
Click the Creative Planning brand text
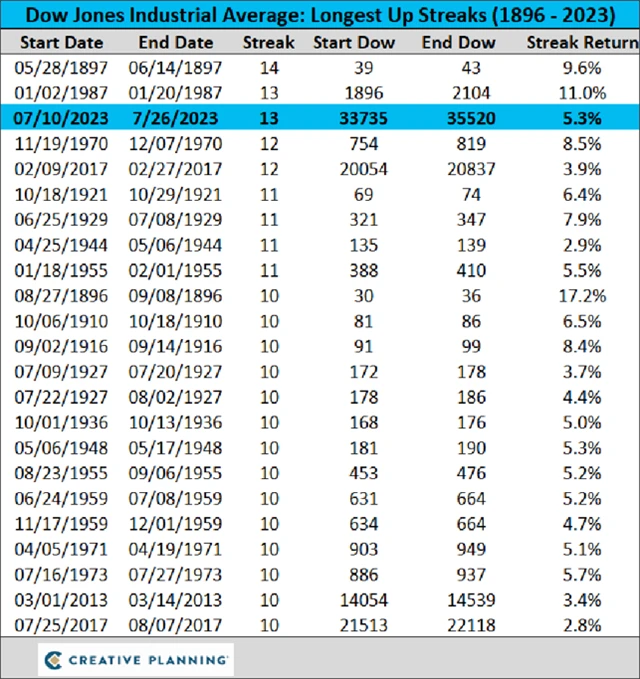147,660
